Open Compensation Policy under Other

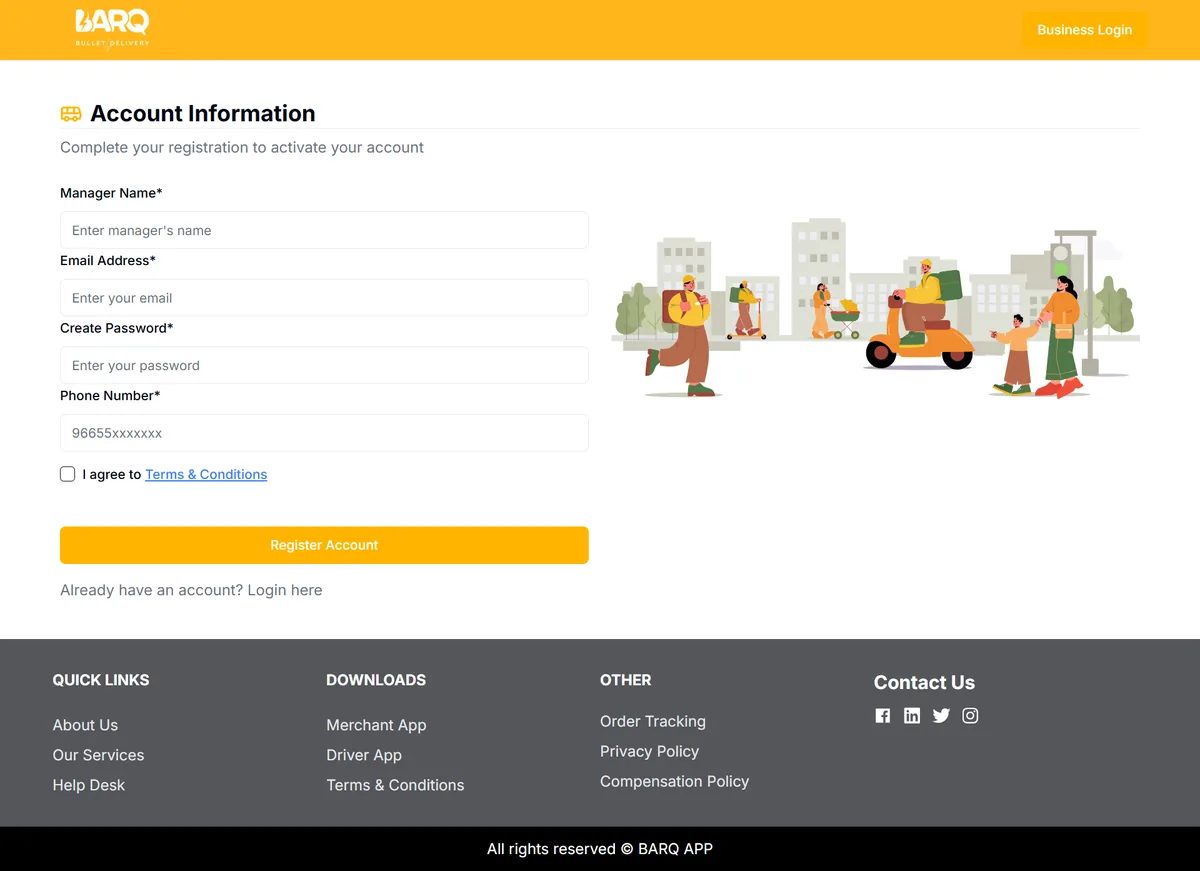point(674,781)
